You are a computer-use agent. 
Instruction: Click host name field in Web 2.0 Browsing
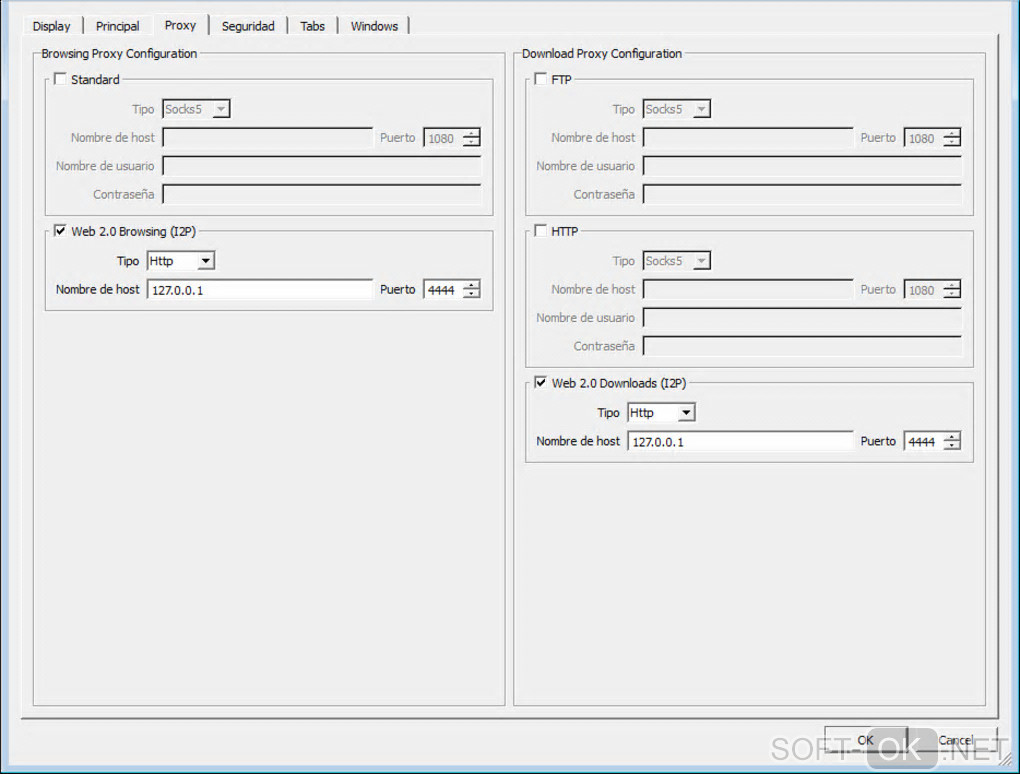[x=260, y=289]
